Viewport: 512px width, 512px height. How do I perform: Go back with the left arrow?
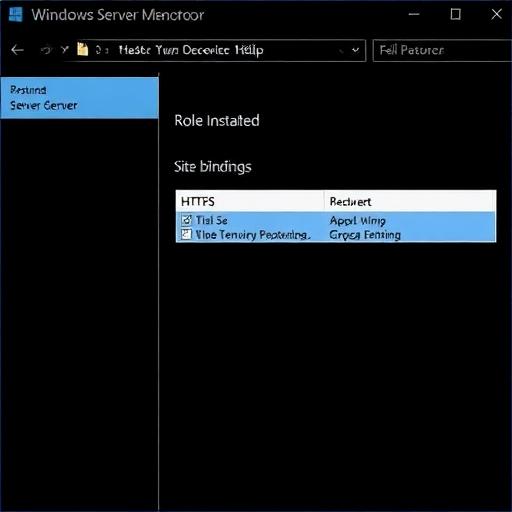tap(17, 50)
